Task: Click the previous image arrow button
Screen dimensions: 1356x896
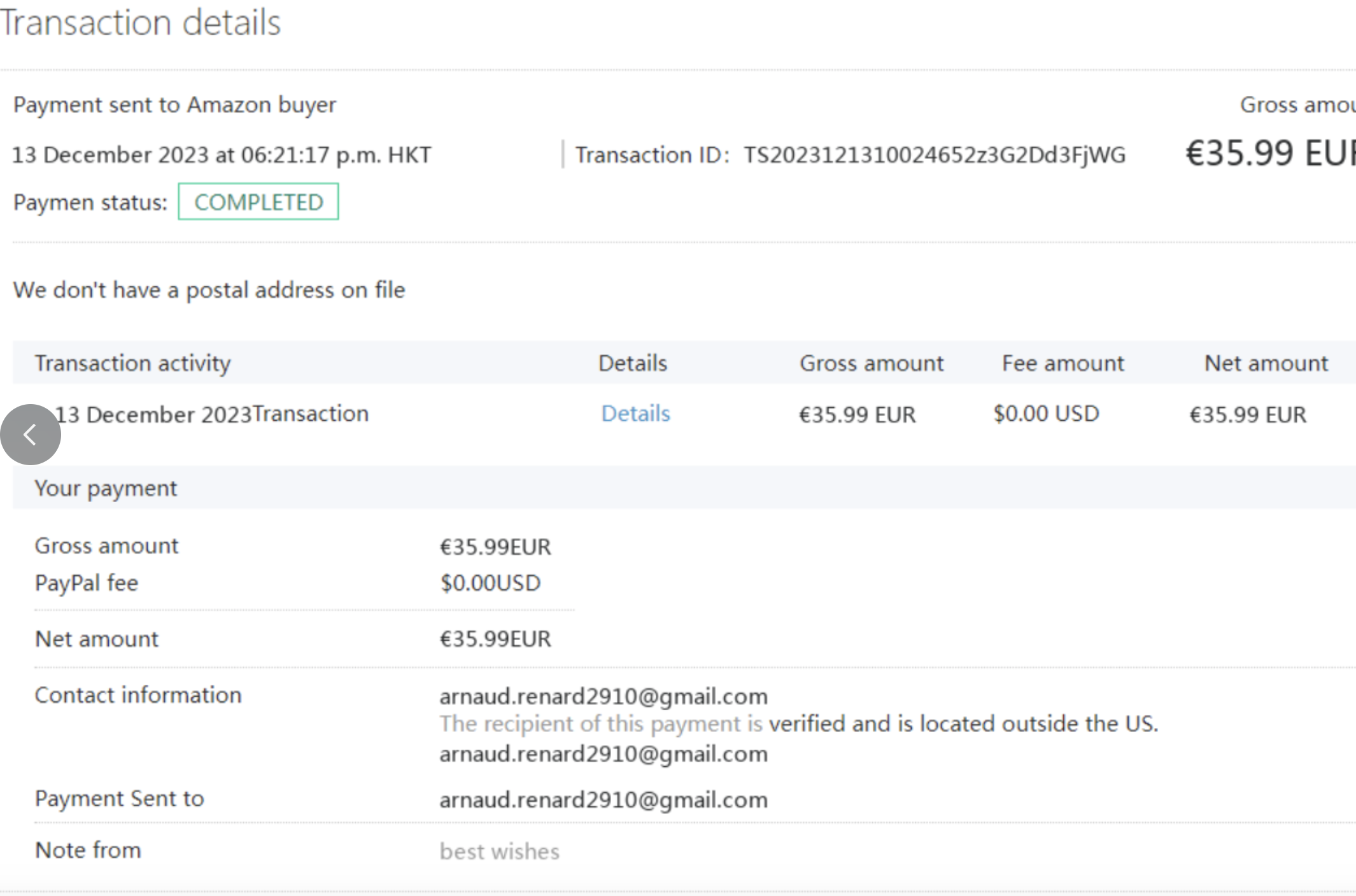Action: click(x=30, y=435)
